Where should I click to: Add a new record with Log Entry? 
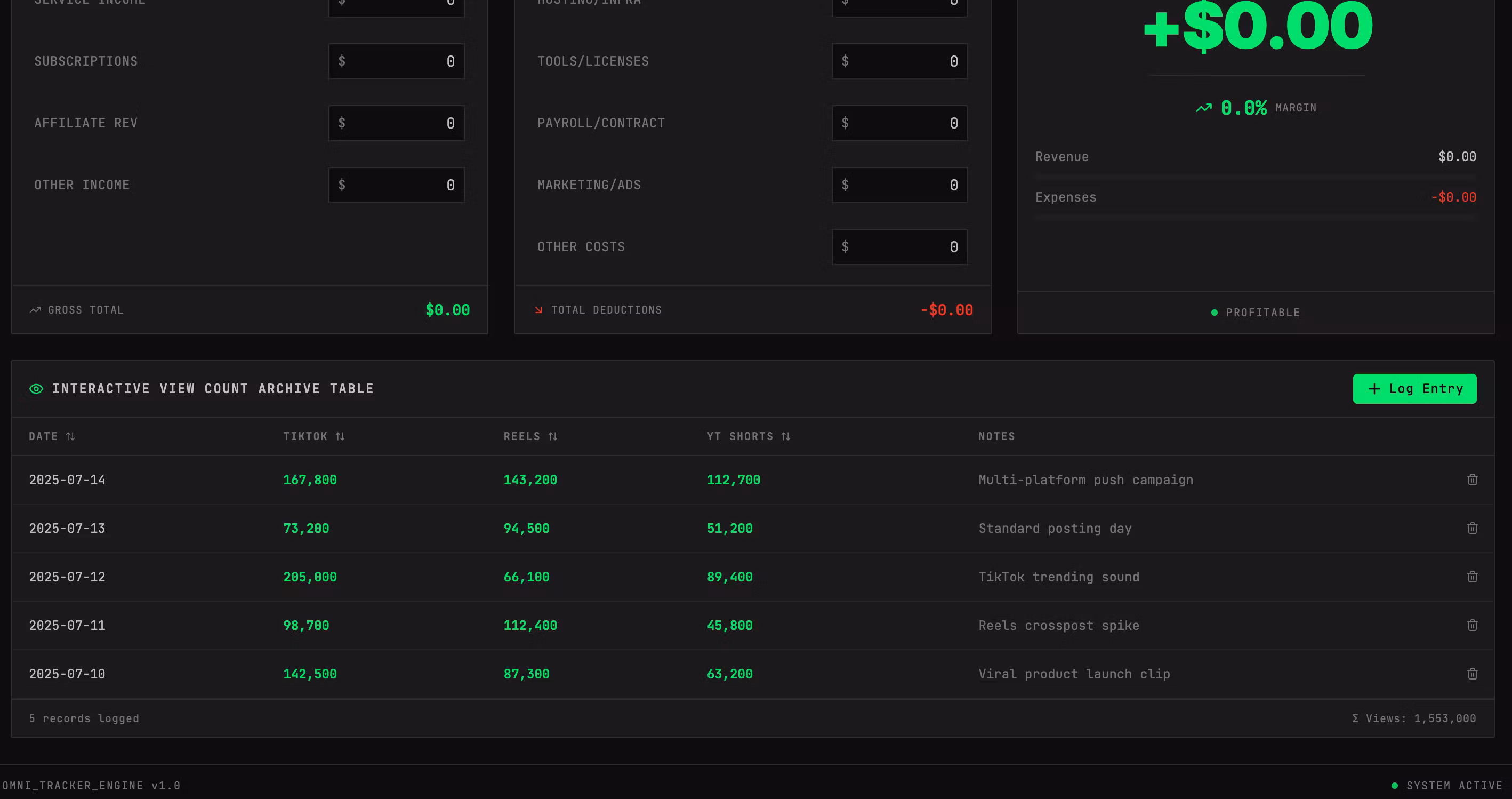pyautogui.click(x=1414, y=389)
